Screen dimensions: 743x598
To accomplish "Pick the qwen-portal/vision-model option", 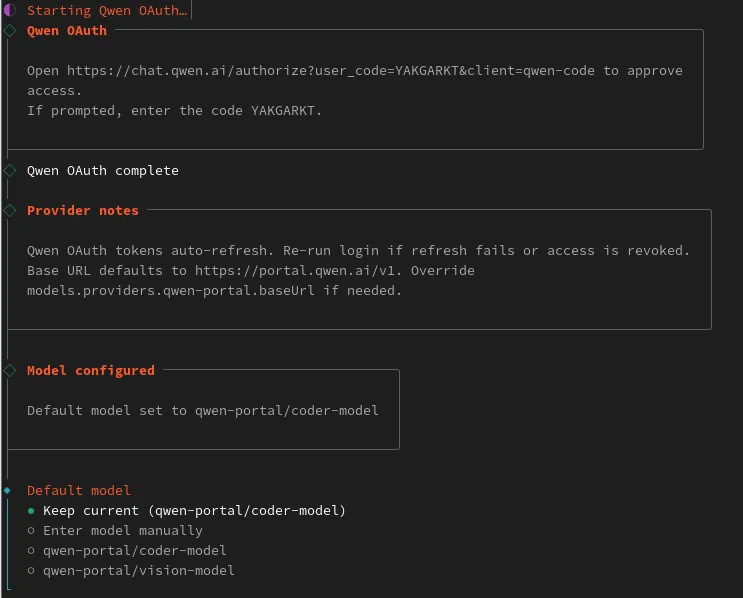I will 138,571.
